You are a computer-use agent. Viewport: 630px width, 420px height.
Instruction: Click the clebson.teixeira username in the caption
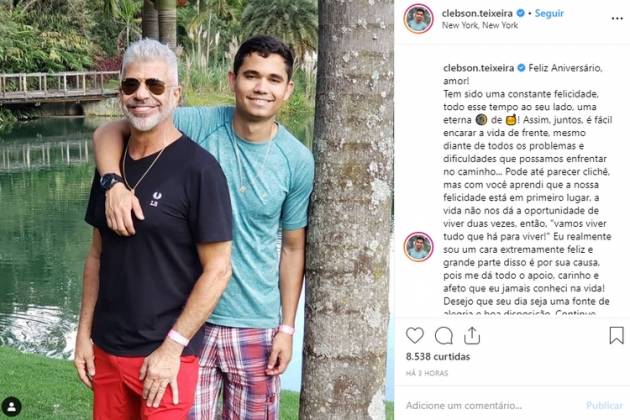[479, 68]
